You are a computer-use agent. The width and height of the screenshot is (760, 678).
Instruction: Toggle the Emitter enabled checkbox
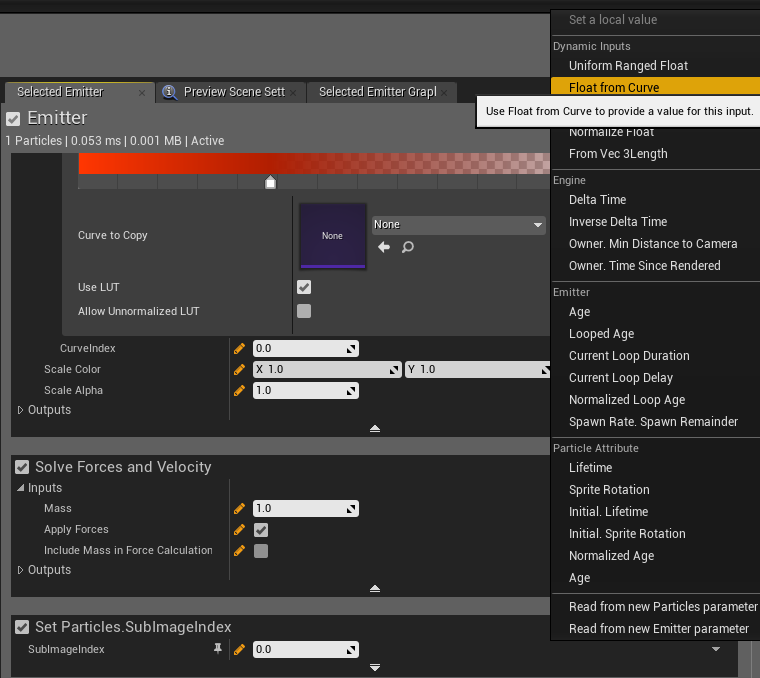13,119
